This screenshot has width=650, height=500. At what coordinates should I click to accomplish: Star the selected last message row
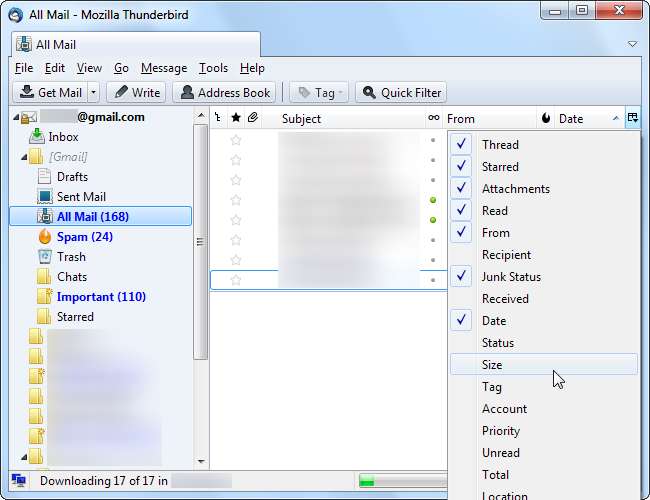pos(236,280)
